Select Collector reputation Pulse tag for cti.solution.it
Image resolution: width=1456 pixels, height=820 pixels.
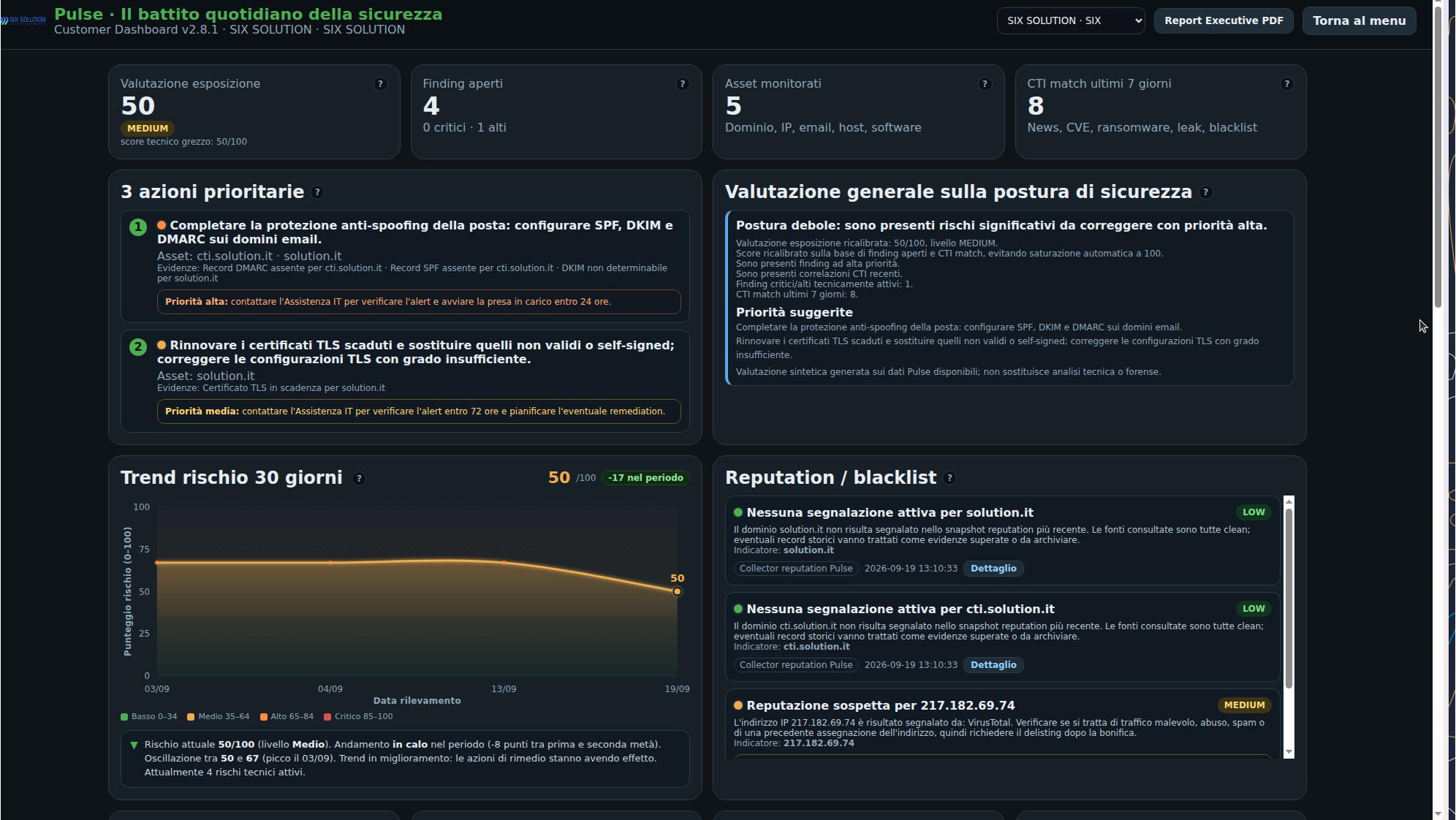click(x=796, y=665)
